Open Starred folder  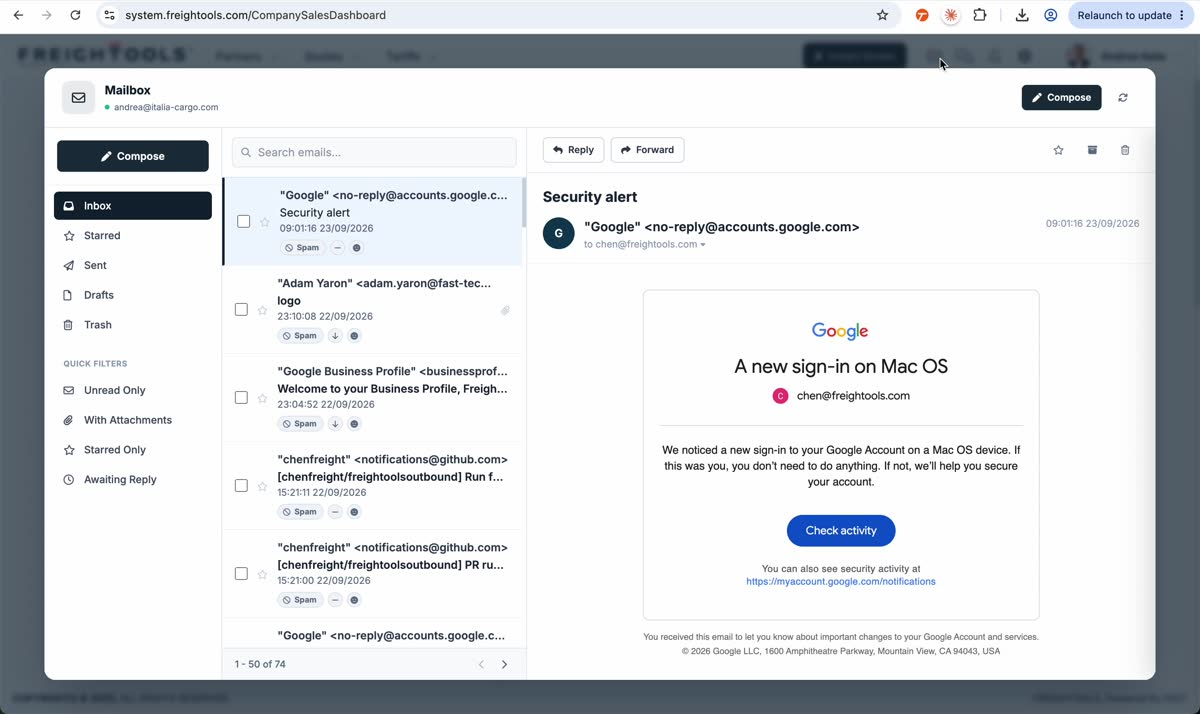[133, 236]
